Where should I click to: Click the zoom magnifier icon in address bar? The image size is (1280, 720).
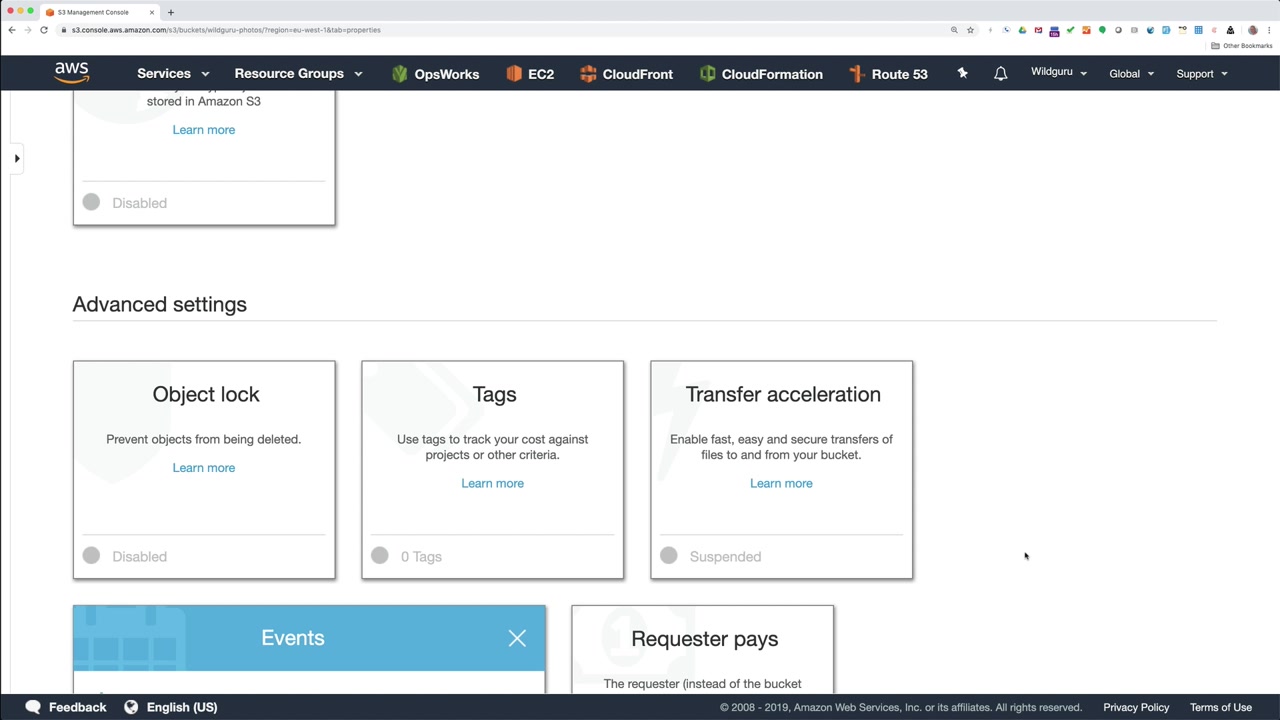coord(954,30)
